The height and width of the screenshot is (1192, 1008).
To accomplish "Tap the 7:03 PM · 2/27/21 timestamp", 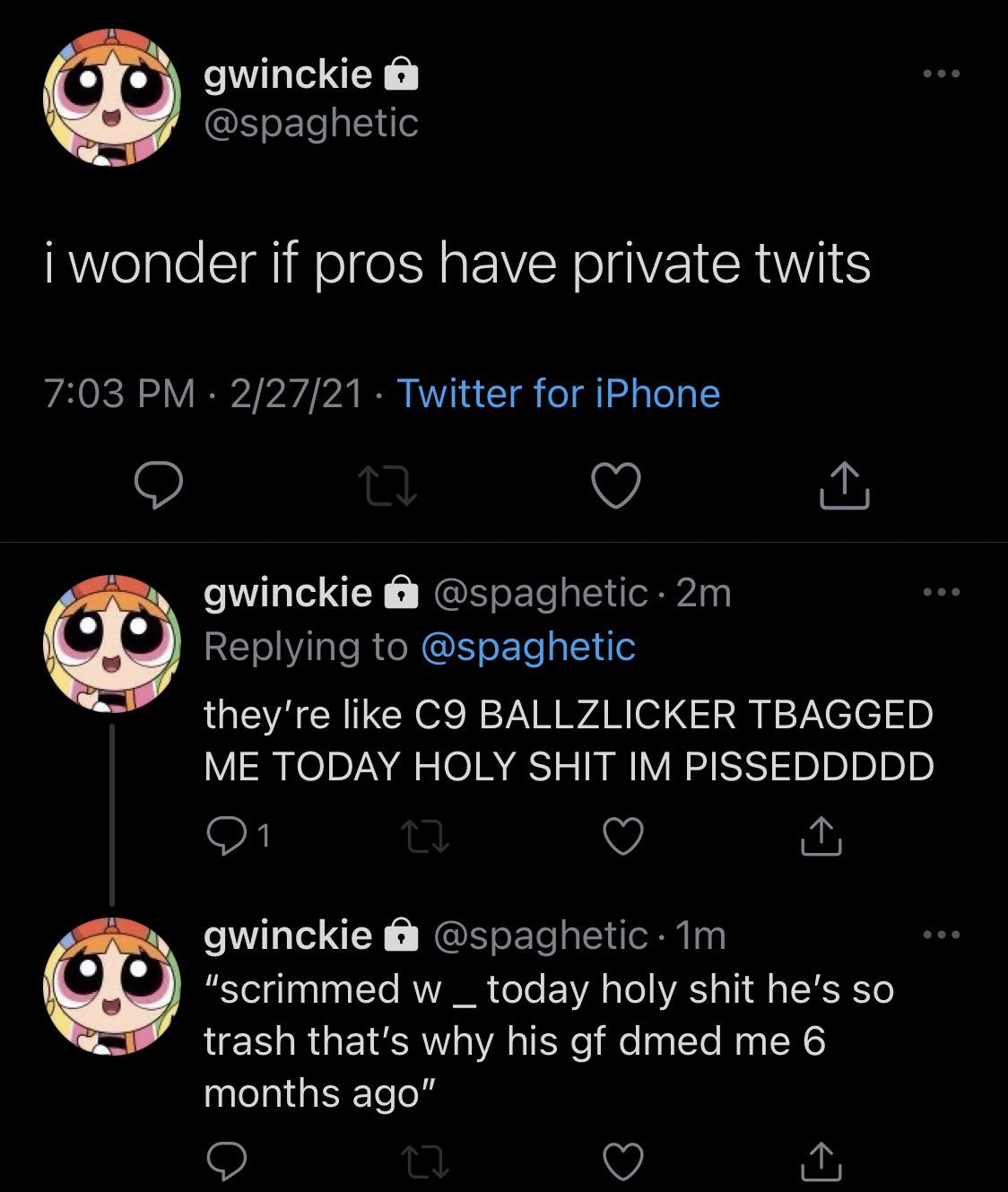I will (204, 394).
